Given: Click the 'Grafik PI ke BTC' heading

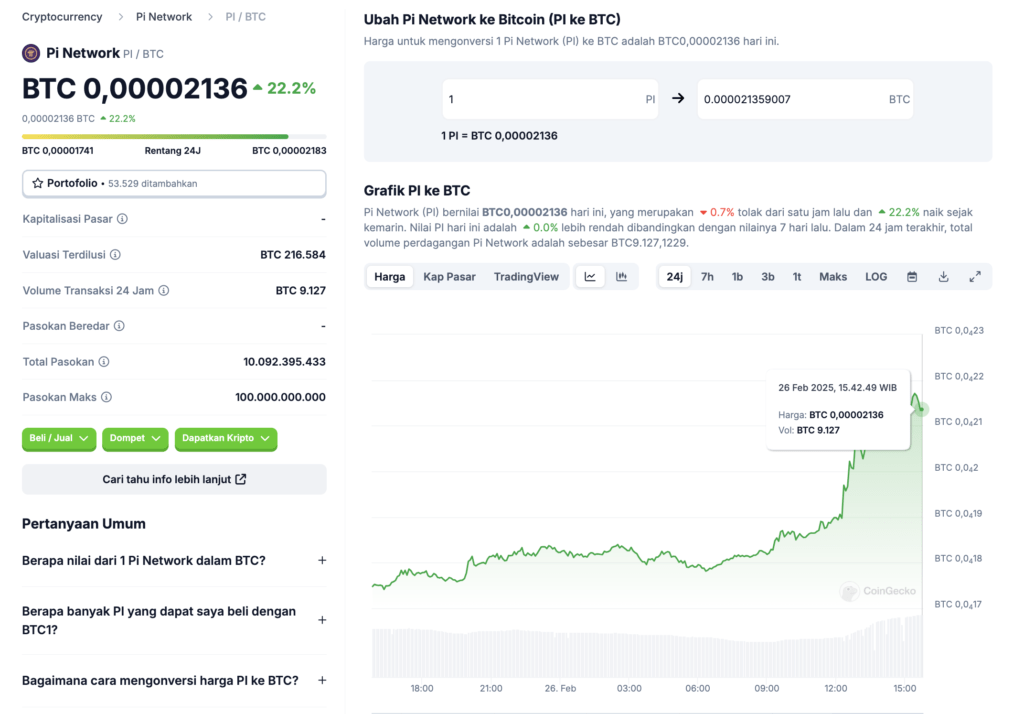Looking at the screenshot, I should (x=417, y=191).
